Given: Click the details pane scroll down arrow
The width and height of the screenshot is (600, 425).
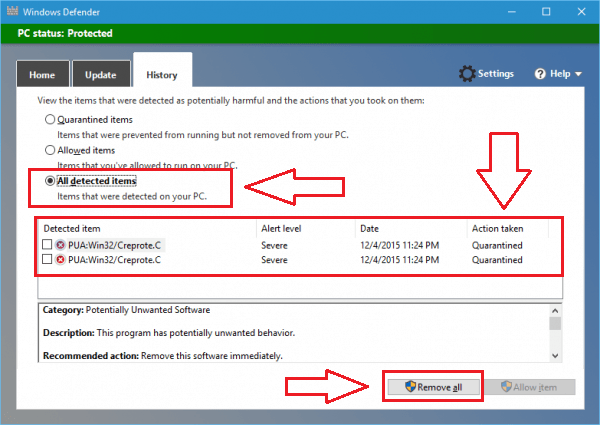Looking at the screenshot, I should [x=555, y=356].
